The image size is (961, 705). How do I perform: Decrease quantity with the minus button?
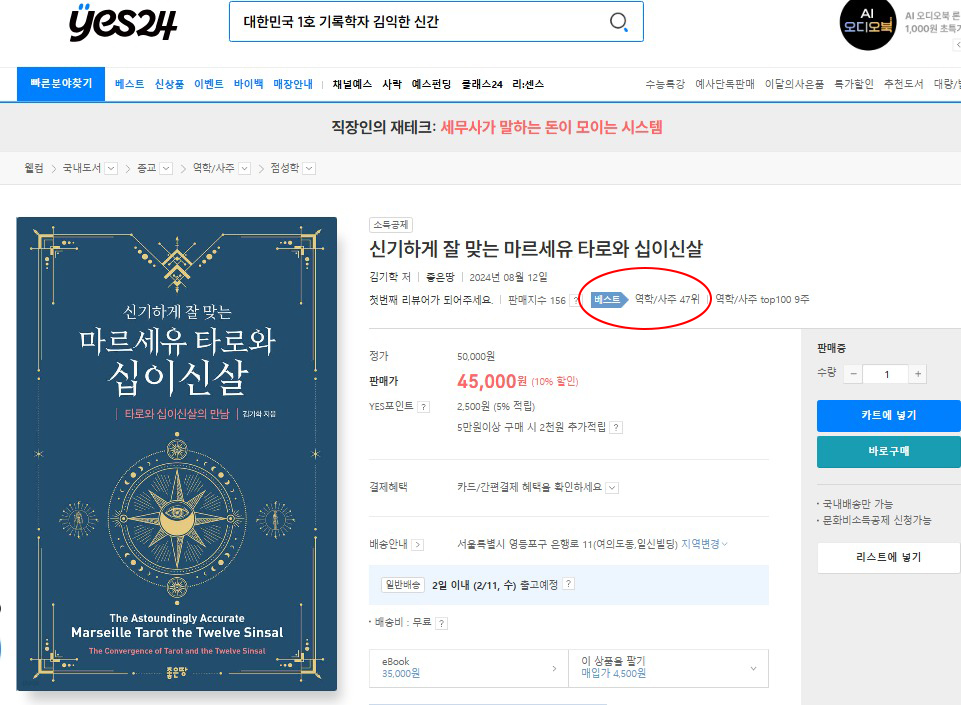coord(853,374)
